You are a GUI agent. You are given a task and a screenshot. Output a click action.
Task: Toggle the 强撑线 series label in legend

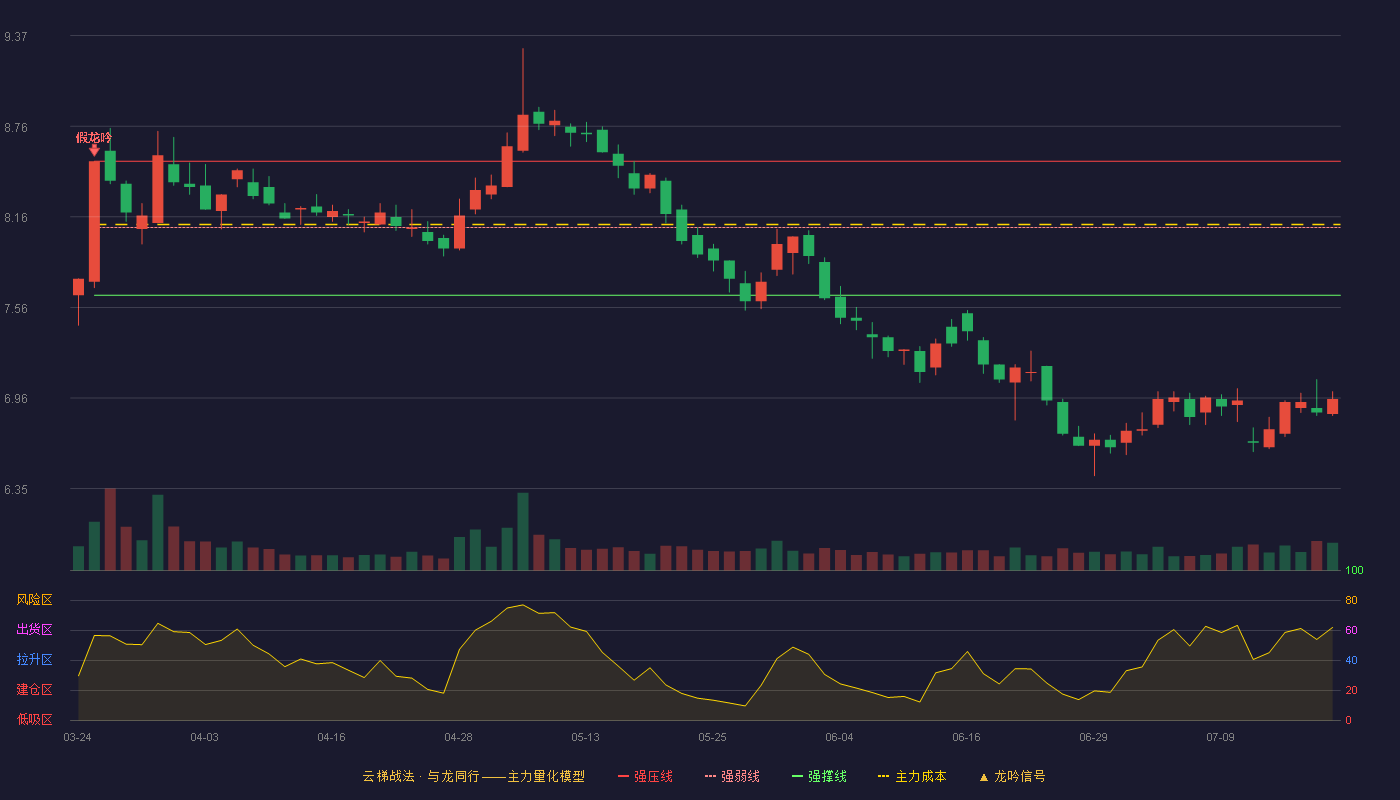coord(827,776)
